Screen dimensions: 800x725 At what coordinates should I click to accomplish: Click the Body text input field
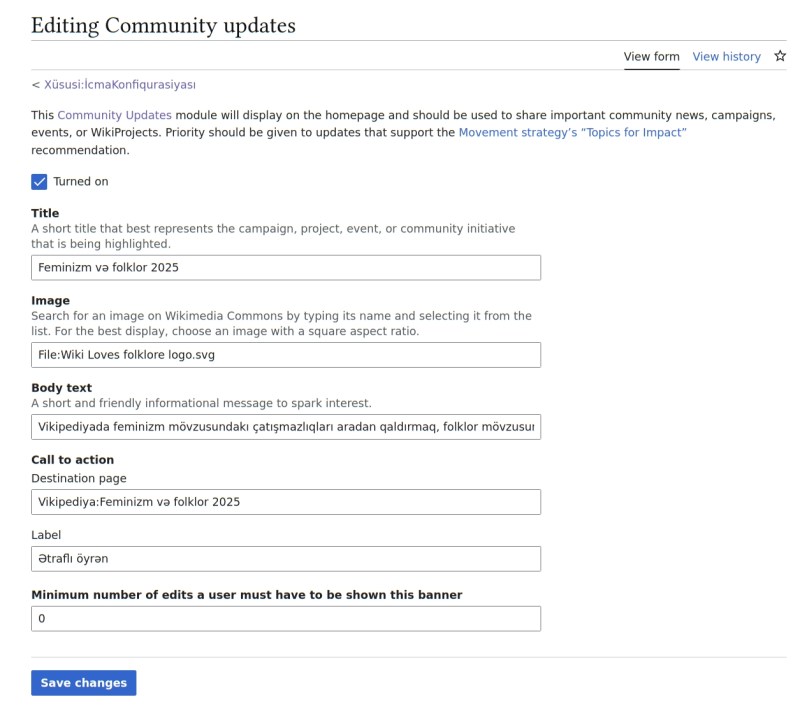click(x=286, y=427)
